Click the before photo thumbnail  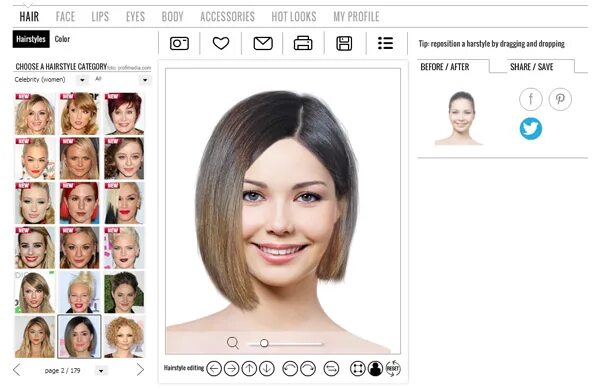459,118
